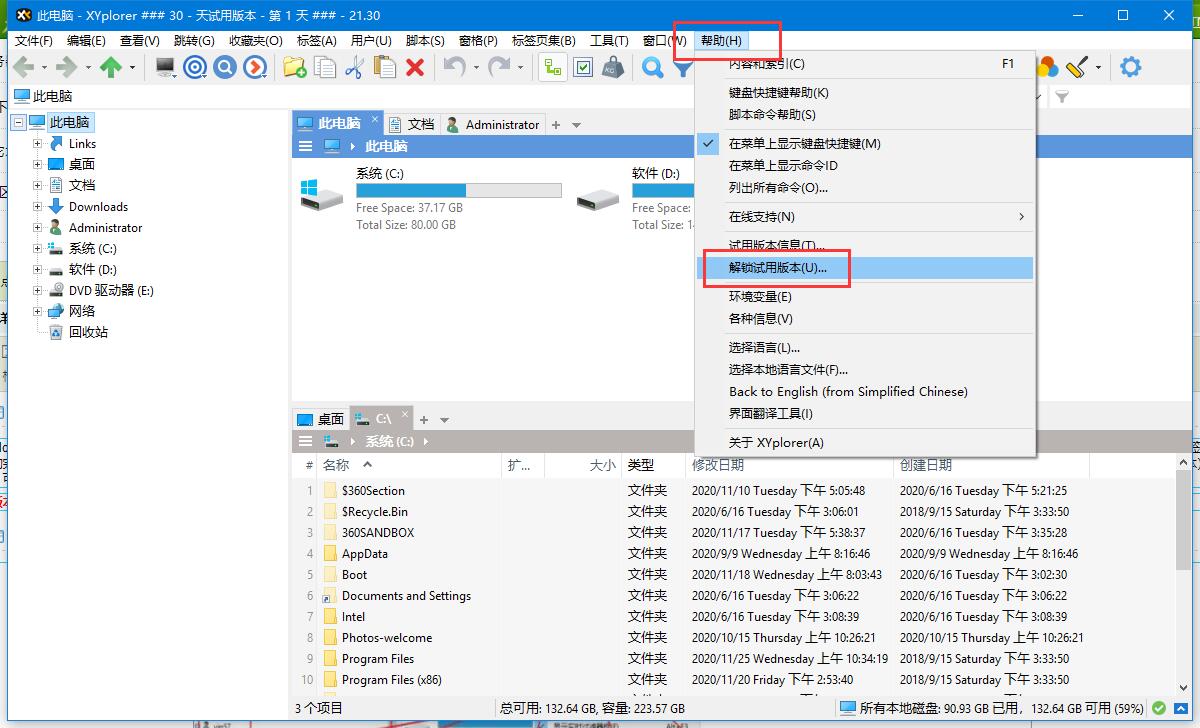
Task: Click the blue funnel filter toolbar icon
Action: click(x=683, y=69)
